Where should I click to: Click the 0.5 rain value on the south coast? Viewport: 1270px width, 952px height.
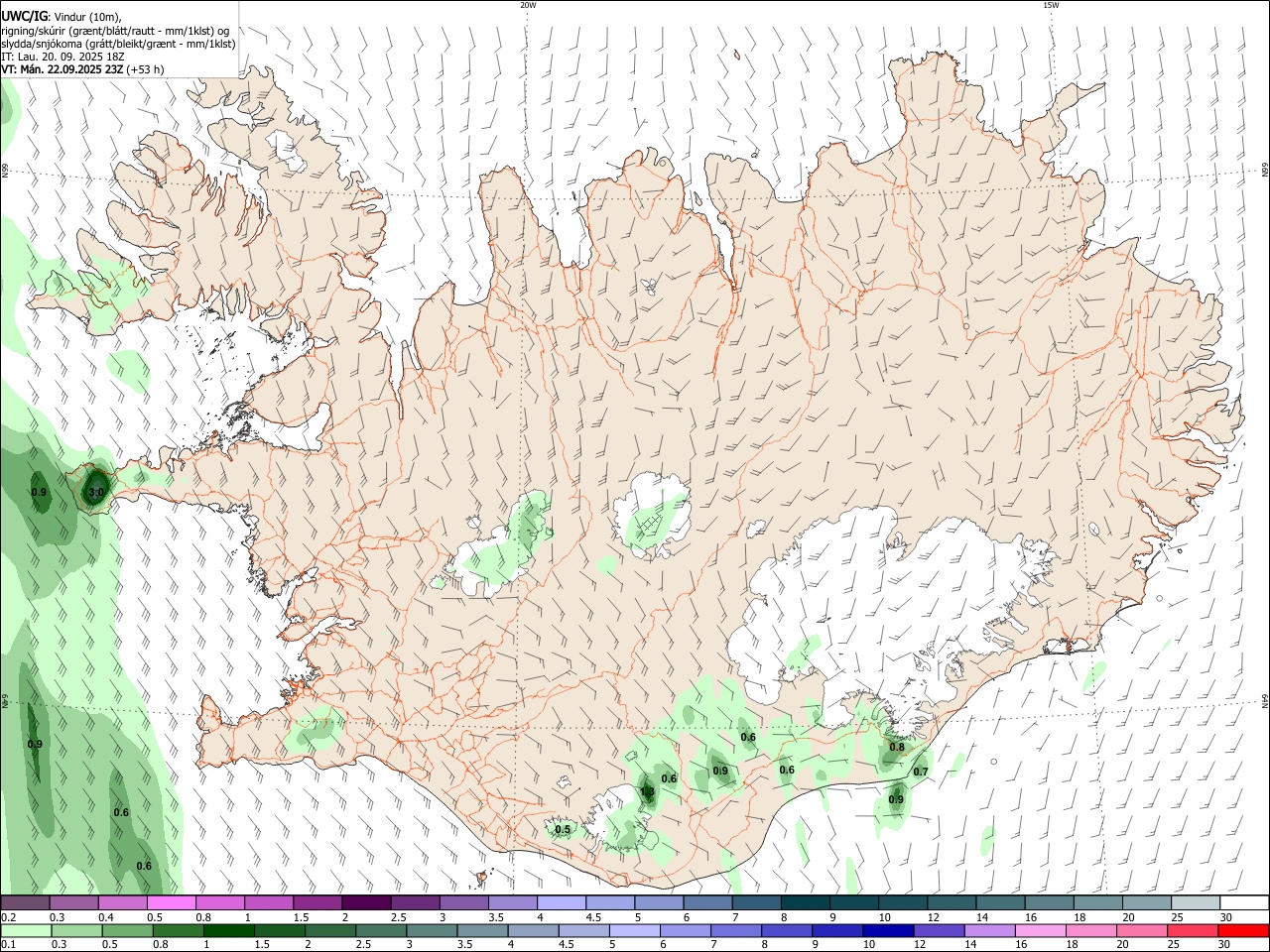click(563, 829)
